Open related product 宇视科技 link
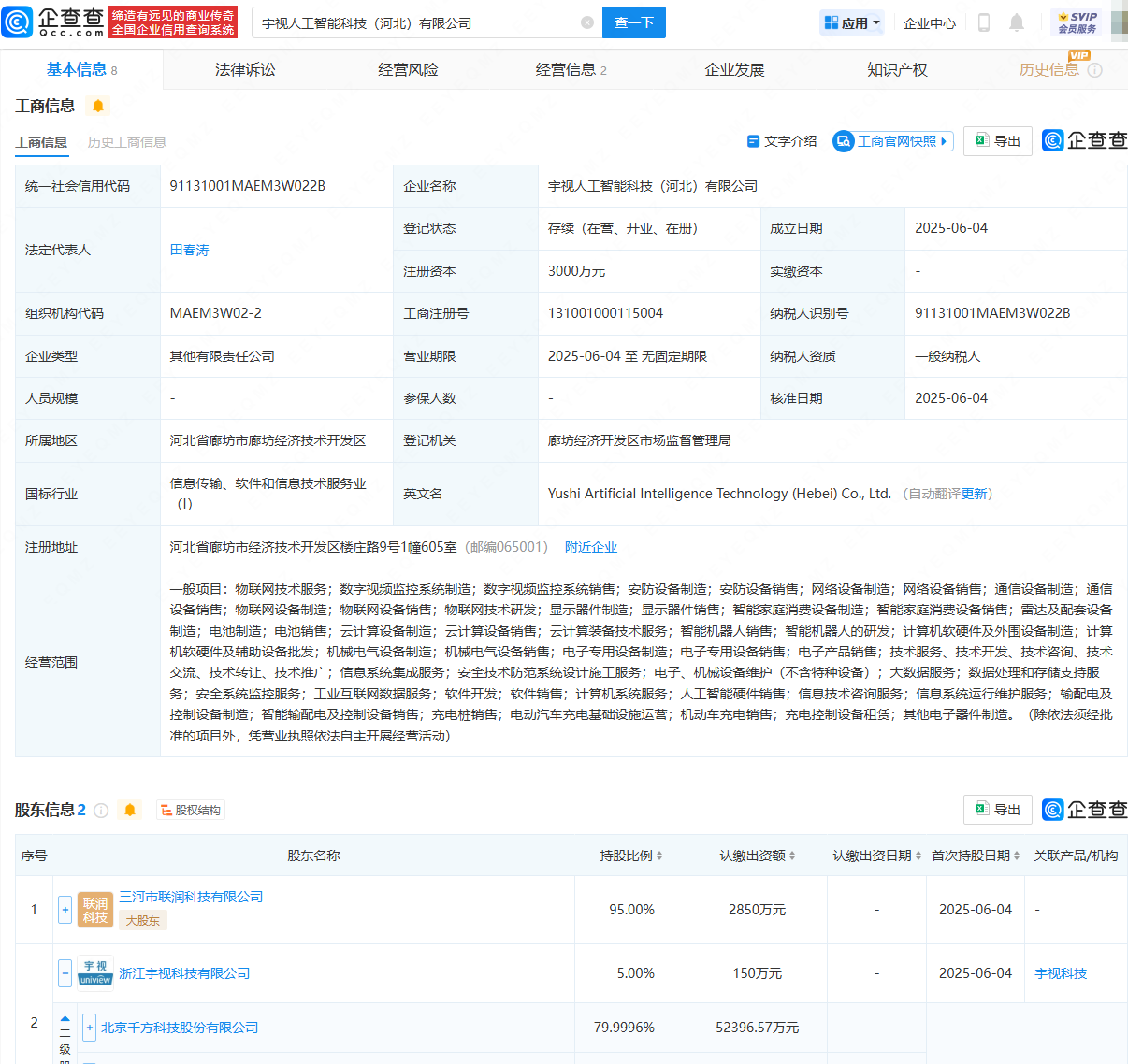Image resolution: width=1128 pixels, height=1064 pixels. (1061, 973)
